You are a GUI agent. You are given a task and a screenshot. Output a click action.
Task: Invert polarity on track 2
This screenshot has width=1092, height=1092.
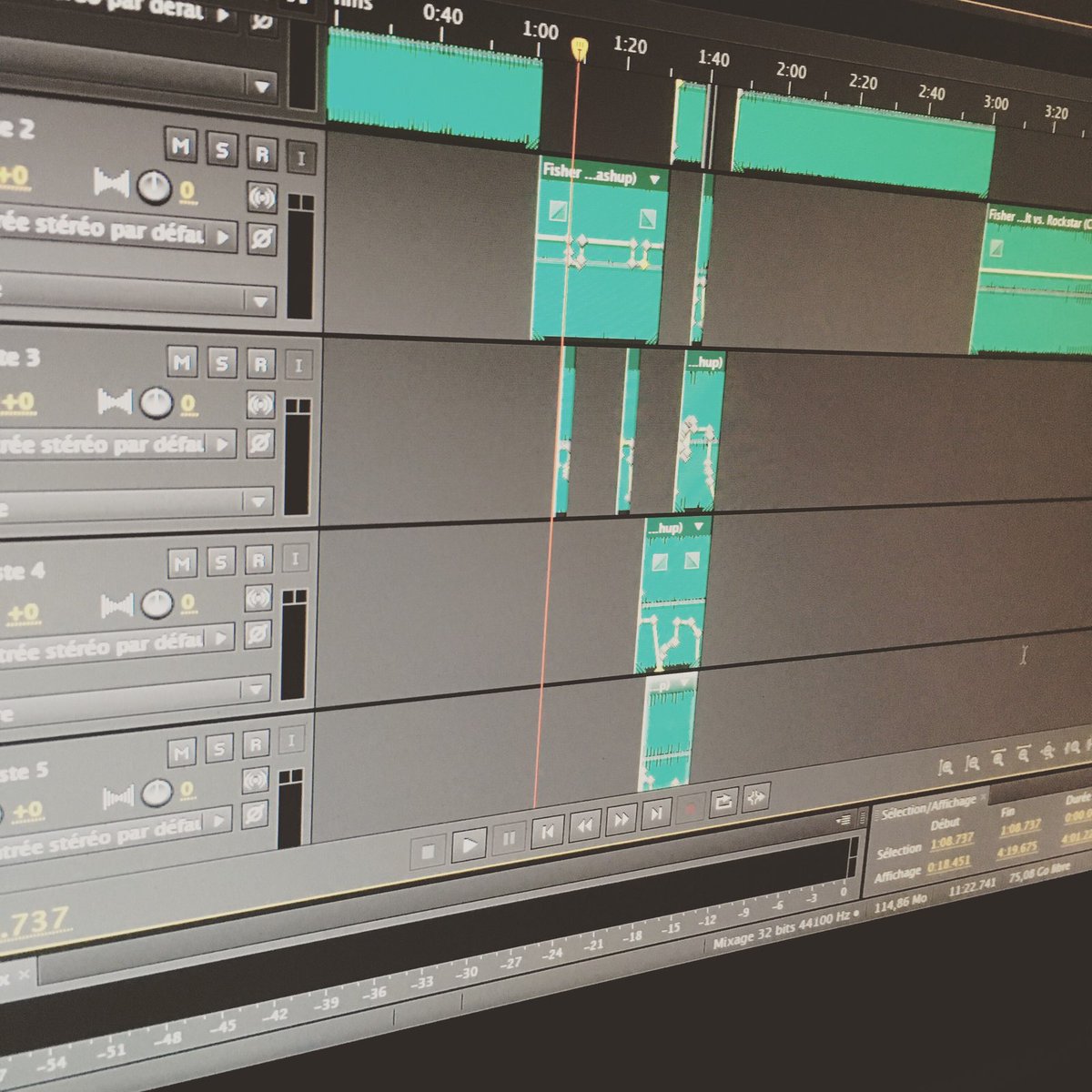(x=262, y=239)
